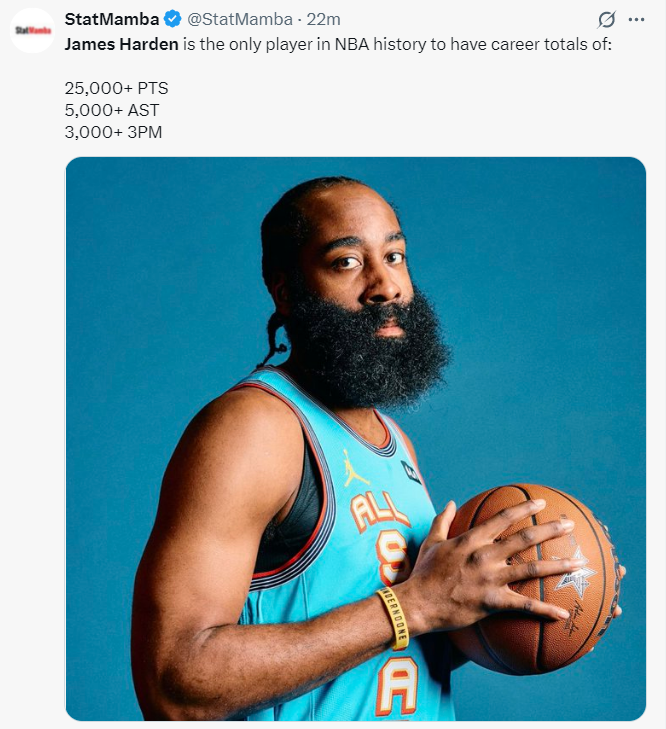Screen dimensions: 666x729
Task: Click the blue verified badge
Action: pos(173,20)
